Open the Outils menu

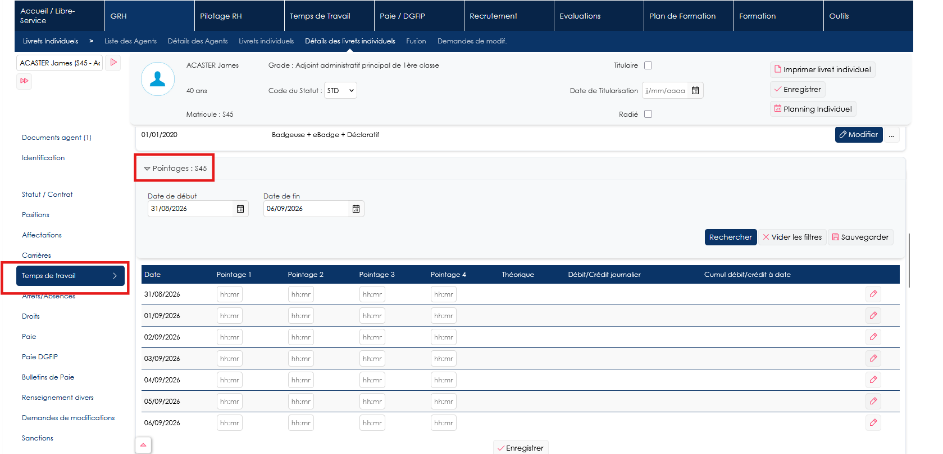pyautogui.click(x=867, y=16)
